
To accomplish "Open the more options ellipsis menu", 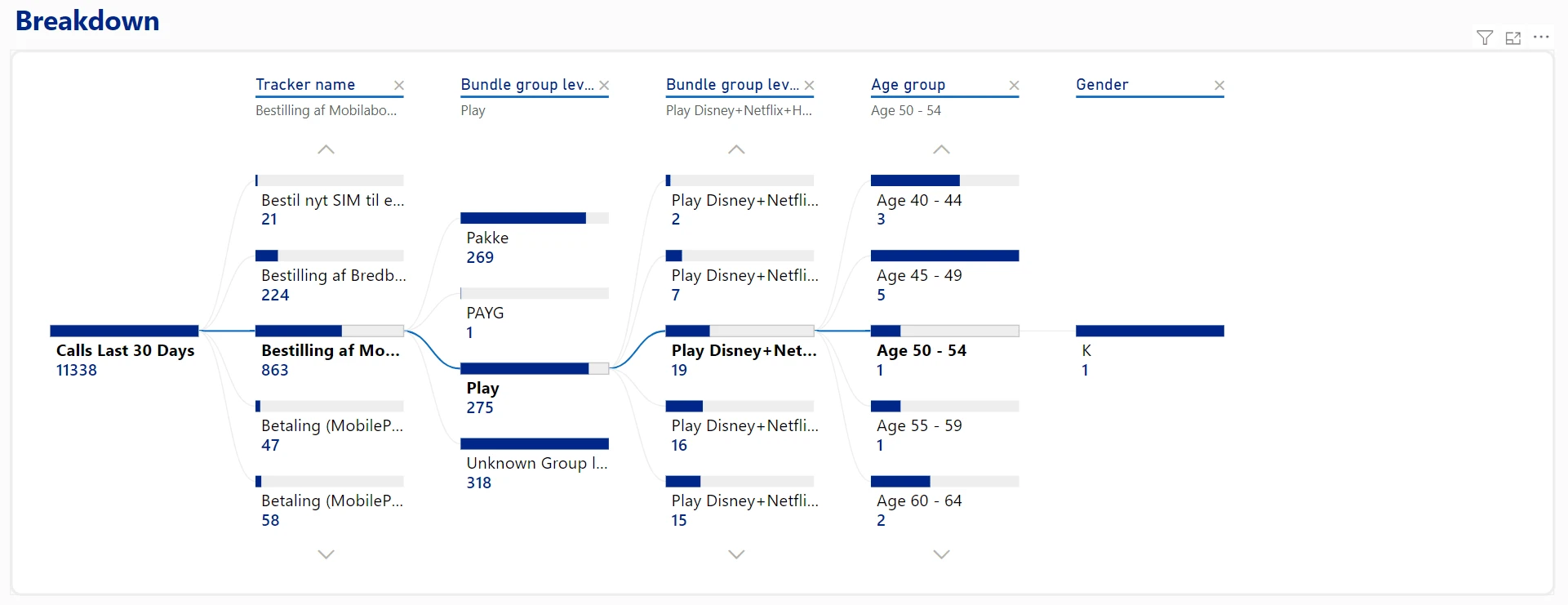I will click(1541, 38).
